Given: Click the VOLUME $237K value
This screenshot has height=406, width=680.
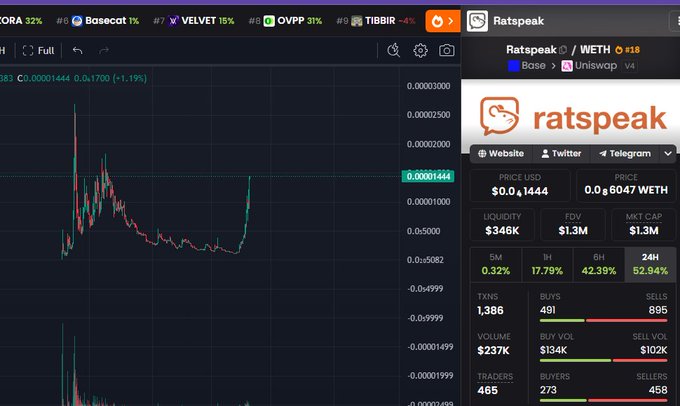Looking at the screenshot, I should tap(494, 350).
